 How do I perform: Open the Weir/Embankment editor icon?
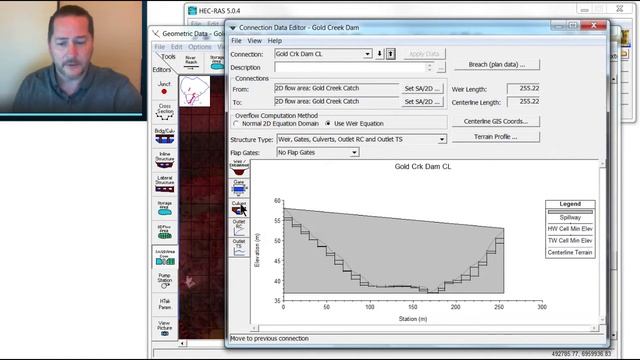239,169
